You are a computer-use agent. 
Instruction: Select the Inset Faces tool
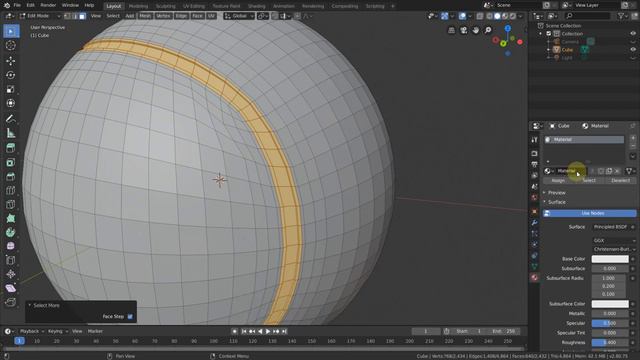coord(11,162)
